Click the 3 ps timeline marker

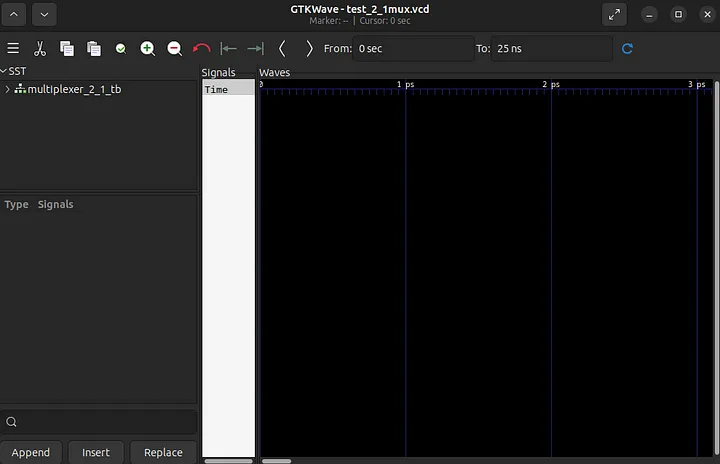[697, 85]
